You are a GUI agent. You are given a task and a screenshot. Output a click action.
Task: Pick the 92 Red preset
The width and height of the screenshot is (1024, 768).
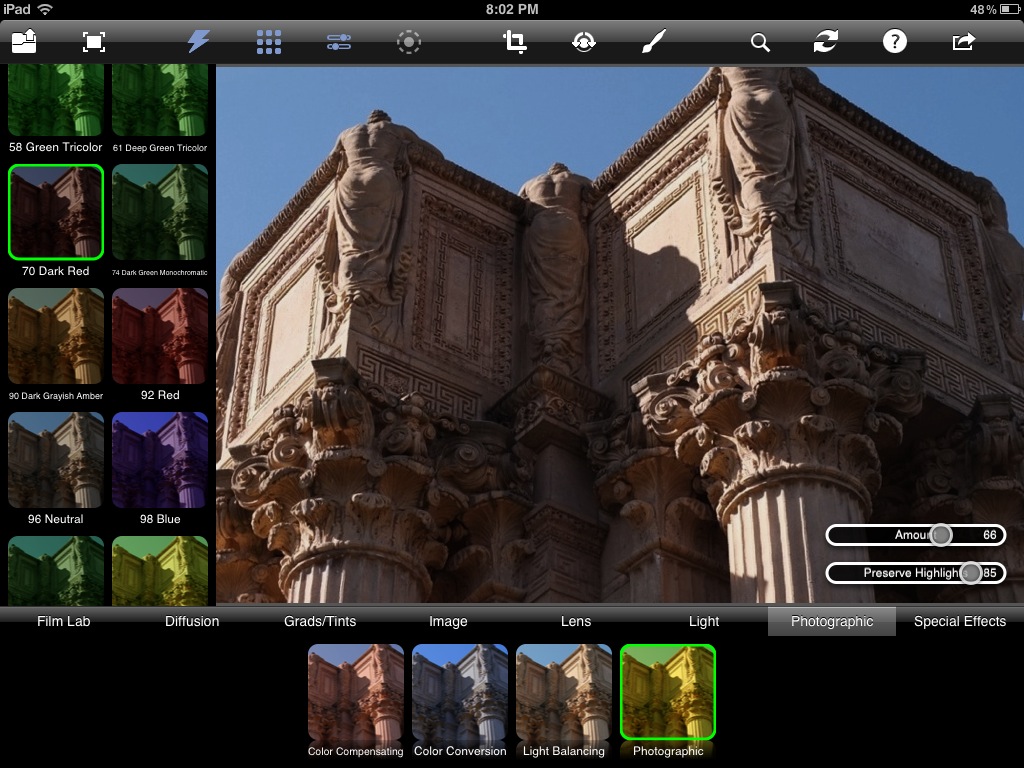point(160,336)
